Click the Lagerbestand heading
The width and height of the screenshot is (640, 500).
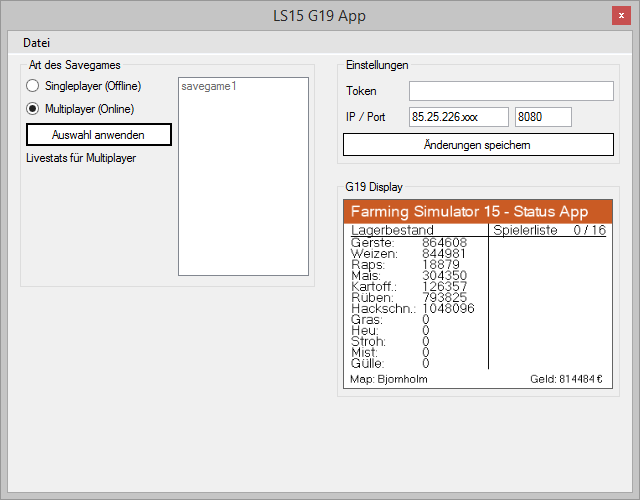pyautogui.click(x=392, y=230)
